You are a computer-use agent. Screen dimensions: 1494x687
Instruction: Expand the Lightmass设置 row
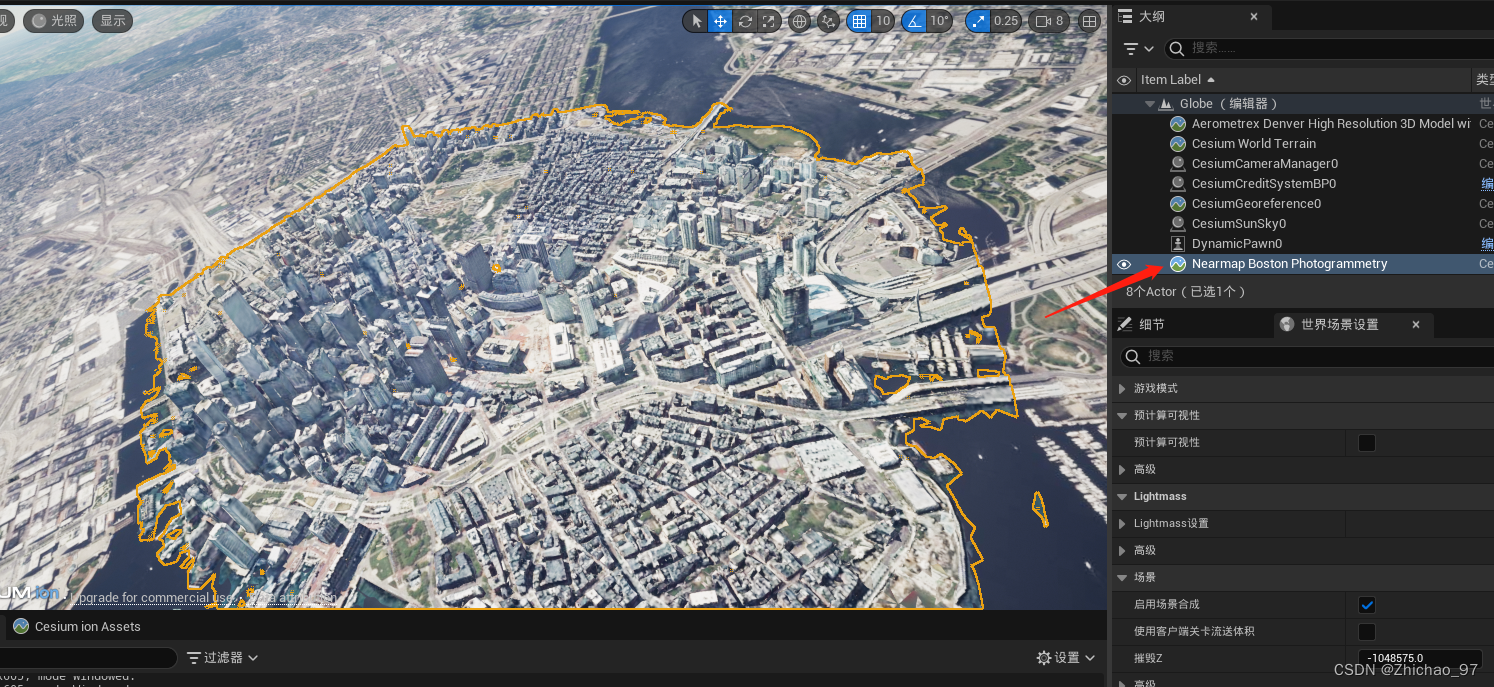coord(1120,523)
